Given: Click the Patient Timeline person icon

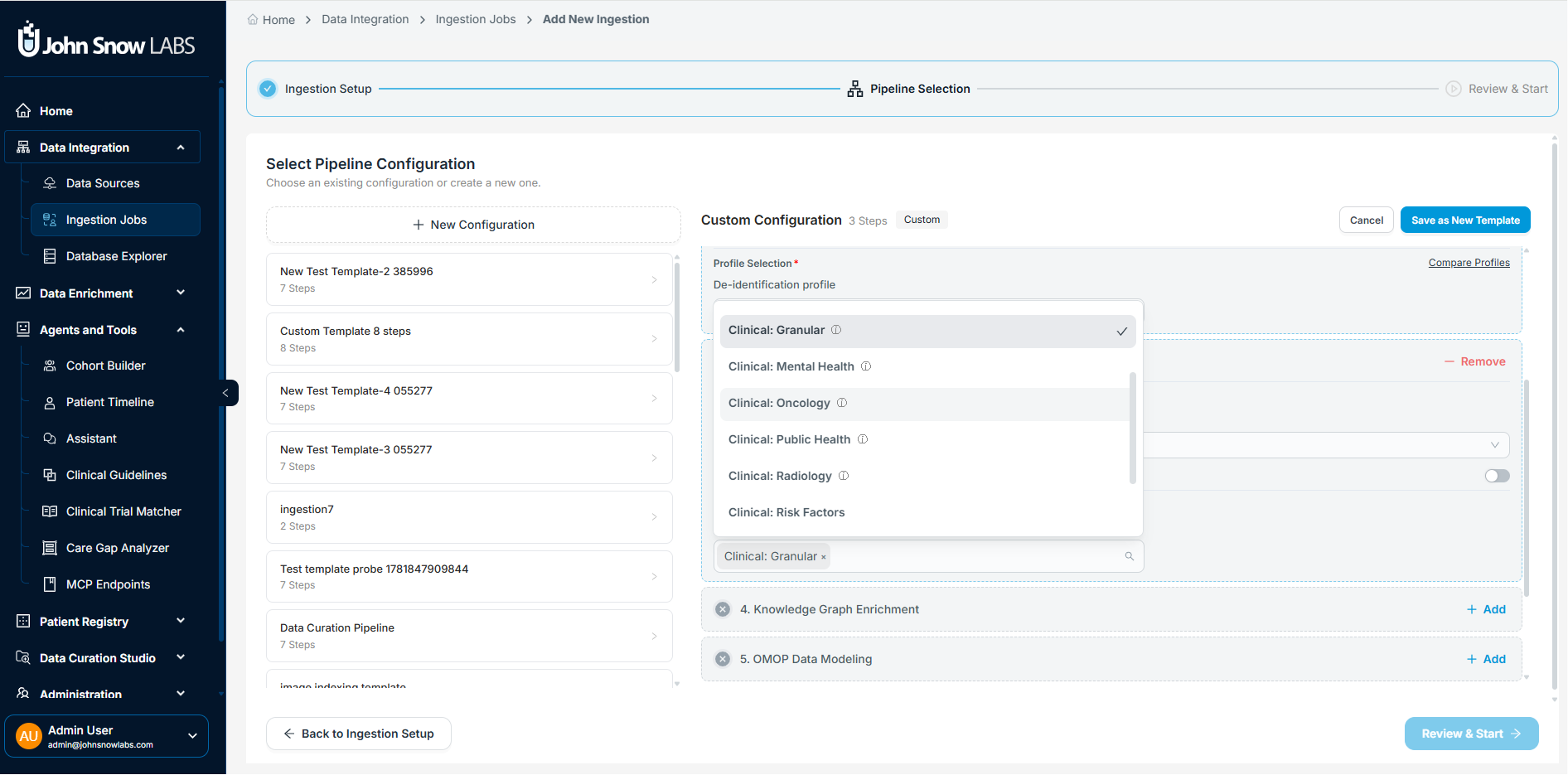Looking at the screenshot, I should (50, 402).
